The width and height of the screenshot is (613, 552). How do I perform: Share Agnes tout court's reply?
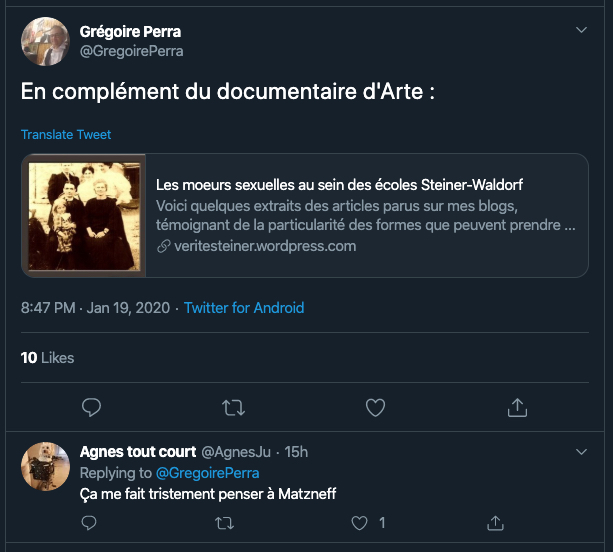pyautogui.click(x=495, y=522)
